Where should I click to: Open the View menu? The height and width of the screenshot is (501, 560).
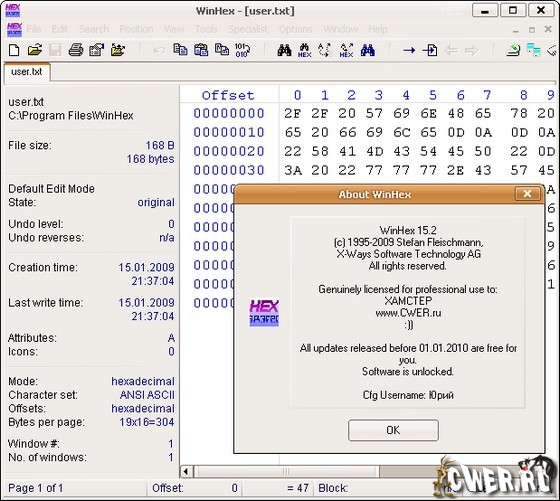(x=174, y=29)
